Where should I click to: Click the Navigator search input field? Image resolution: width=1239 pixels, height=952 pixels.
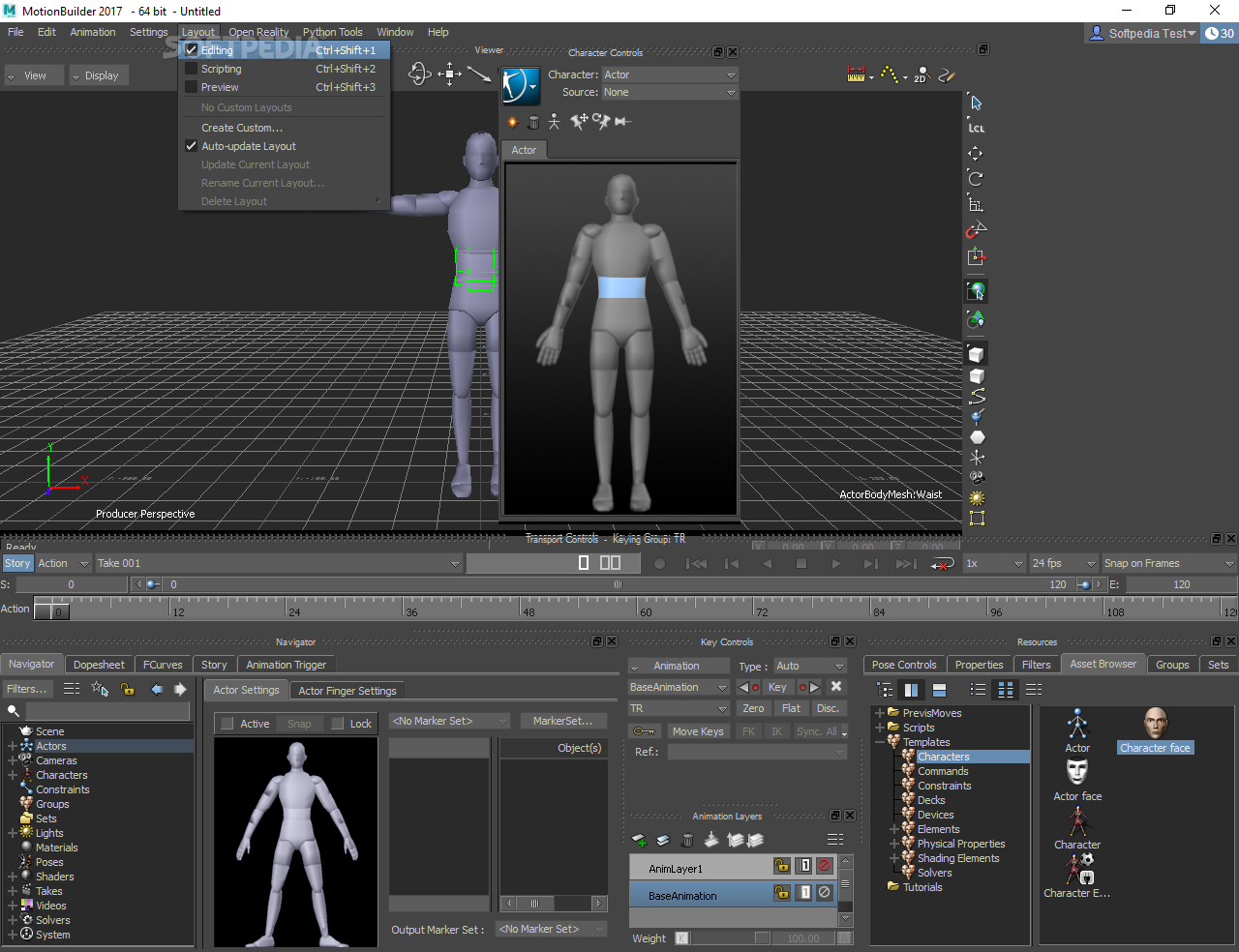[106, 711]
